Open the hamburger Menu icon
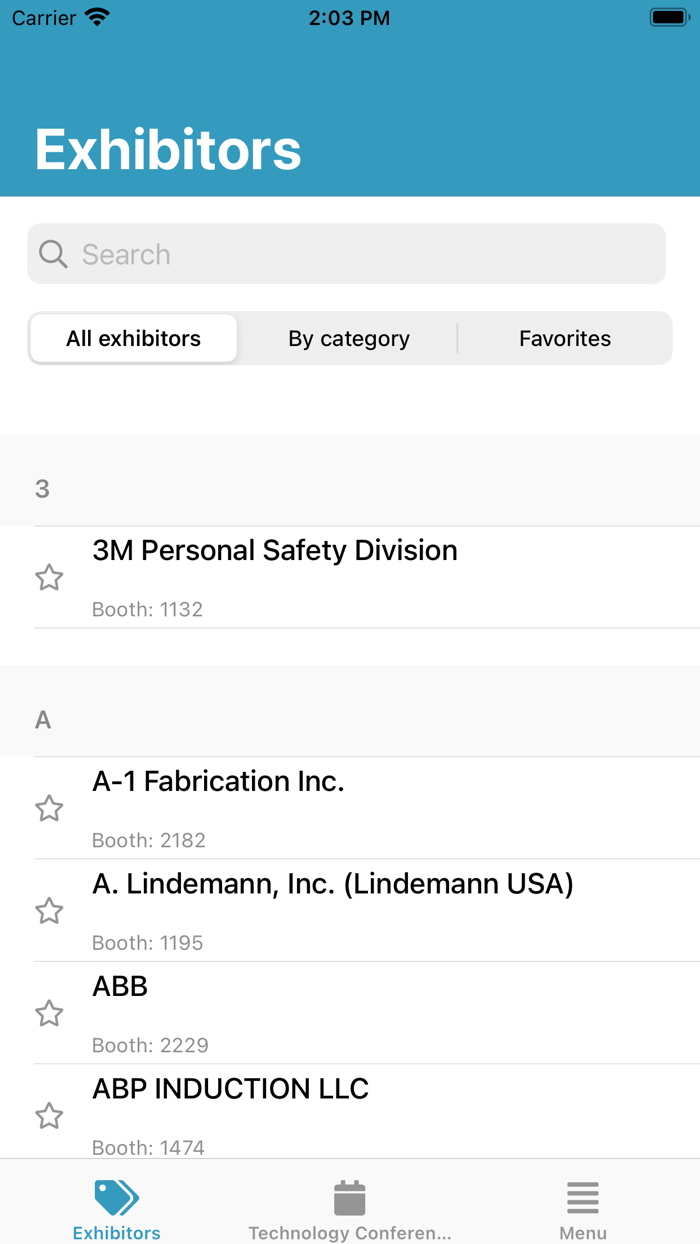Image resolution: width=700 pixels, height=1244 pixels. (x=582, y=1198)
